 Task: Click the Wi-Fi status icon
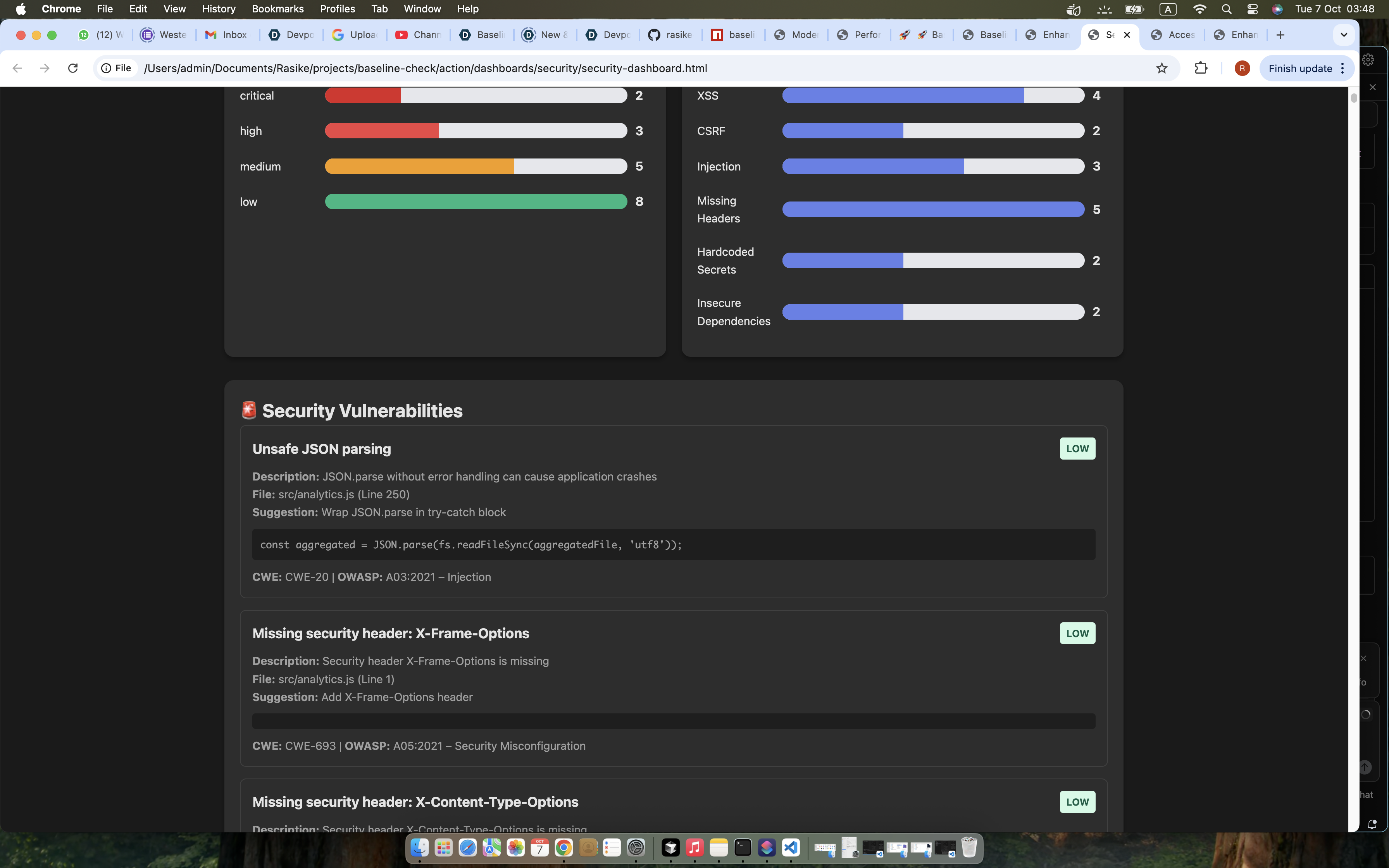pos(1199,9)
